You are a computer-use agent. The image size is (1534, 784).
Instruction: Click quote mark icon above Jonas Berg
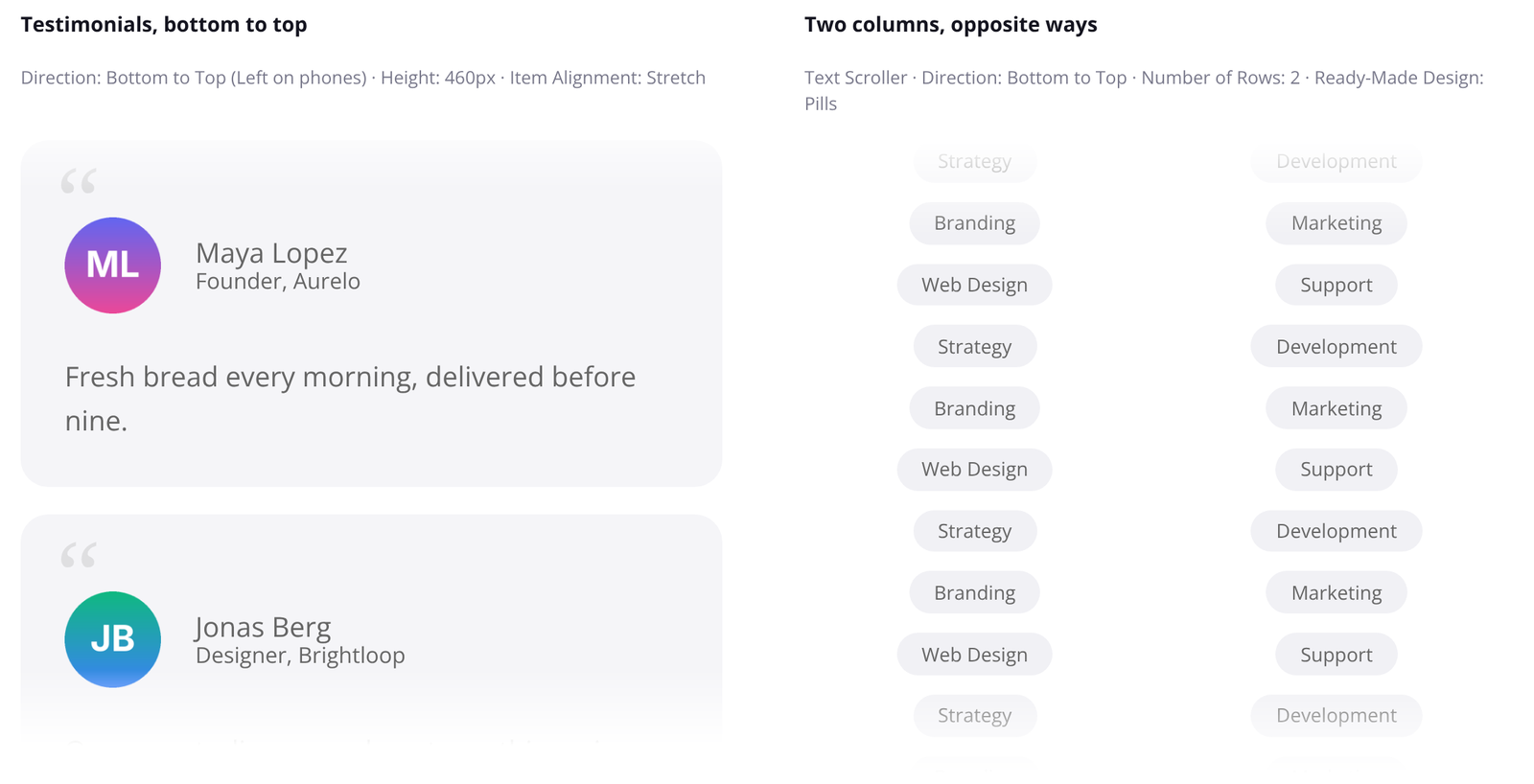79,554
